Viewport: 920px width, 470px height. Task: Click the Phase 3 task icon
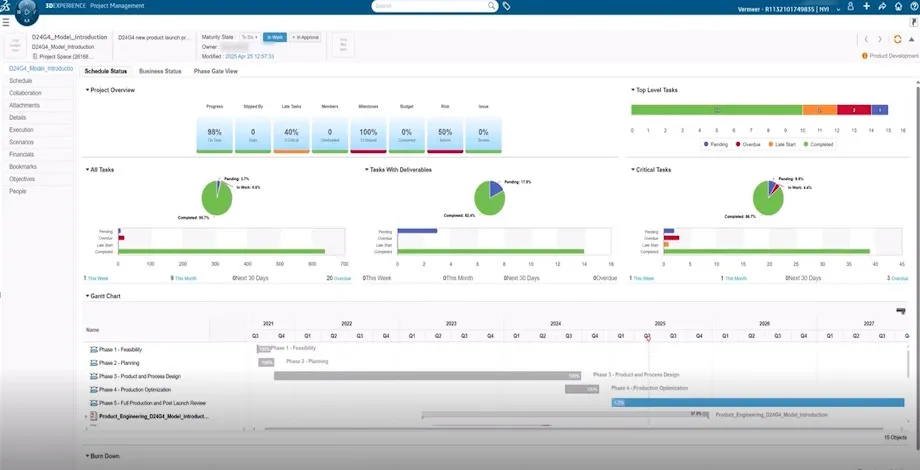[x=93, y=376]
